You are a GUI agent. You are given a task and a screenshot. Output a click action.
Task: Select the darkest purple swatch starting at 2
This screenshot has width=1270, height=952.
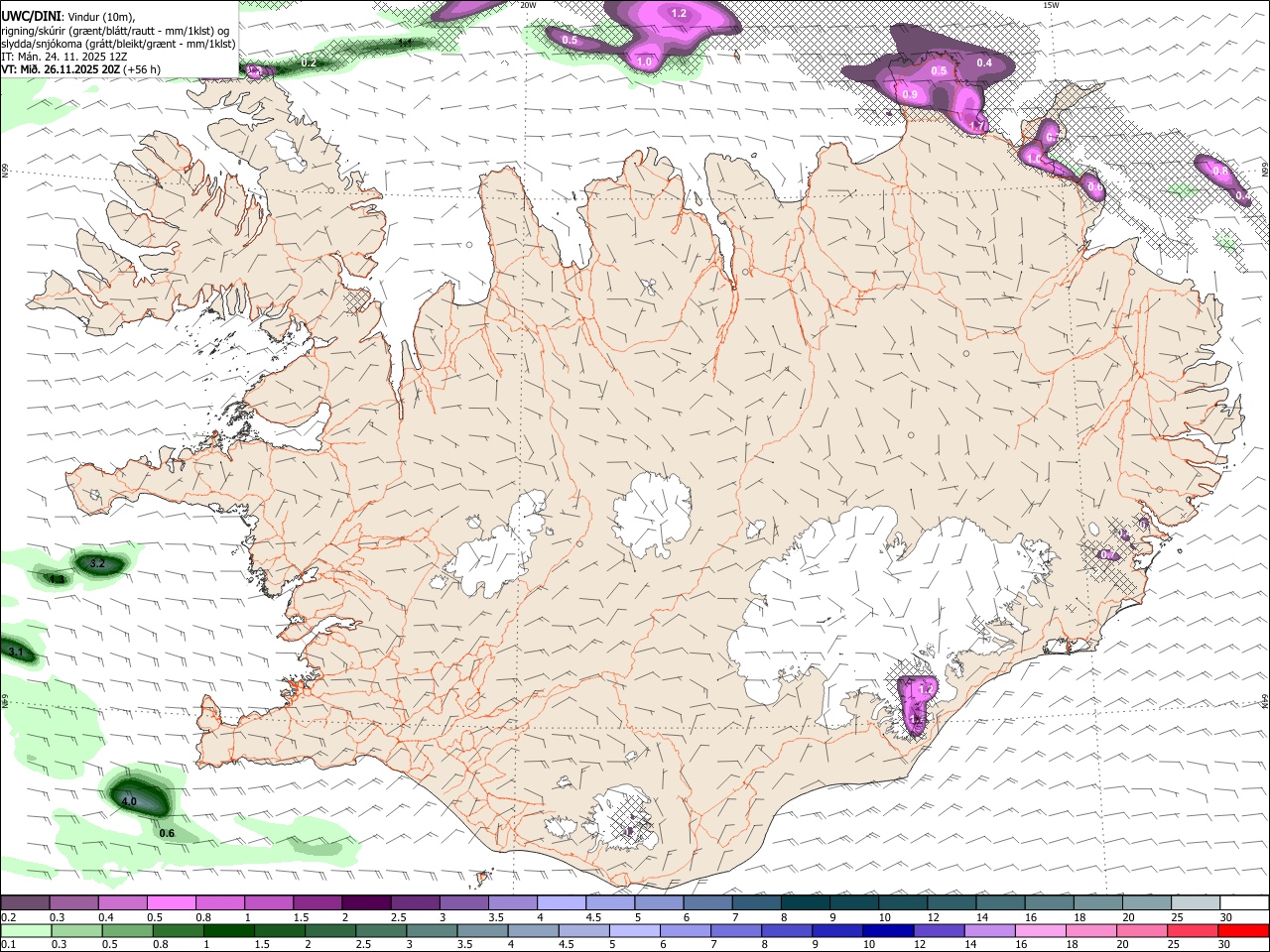coord(365,902)
